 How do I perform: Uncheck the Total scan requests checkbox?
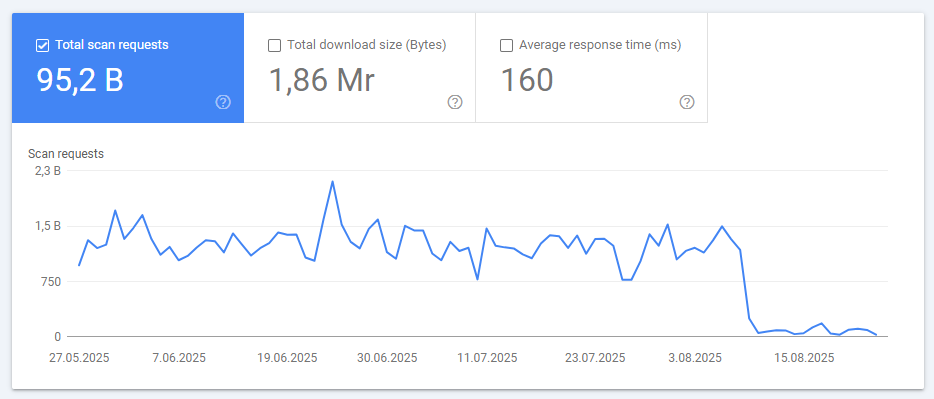point(42,45)
